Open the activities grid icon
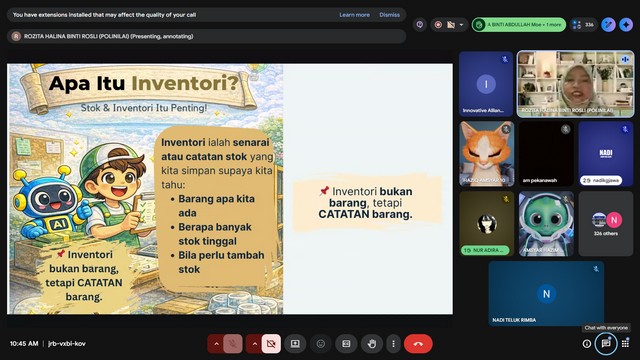 coord(625,344)
